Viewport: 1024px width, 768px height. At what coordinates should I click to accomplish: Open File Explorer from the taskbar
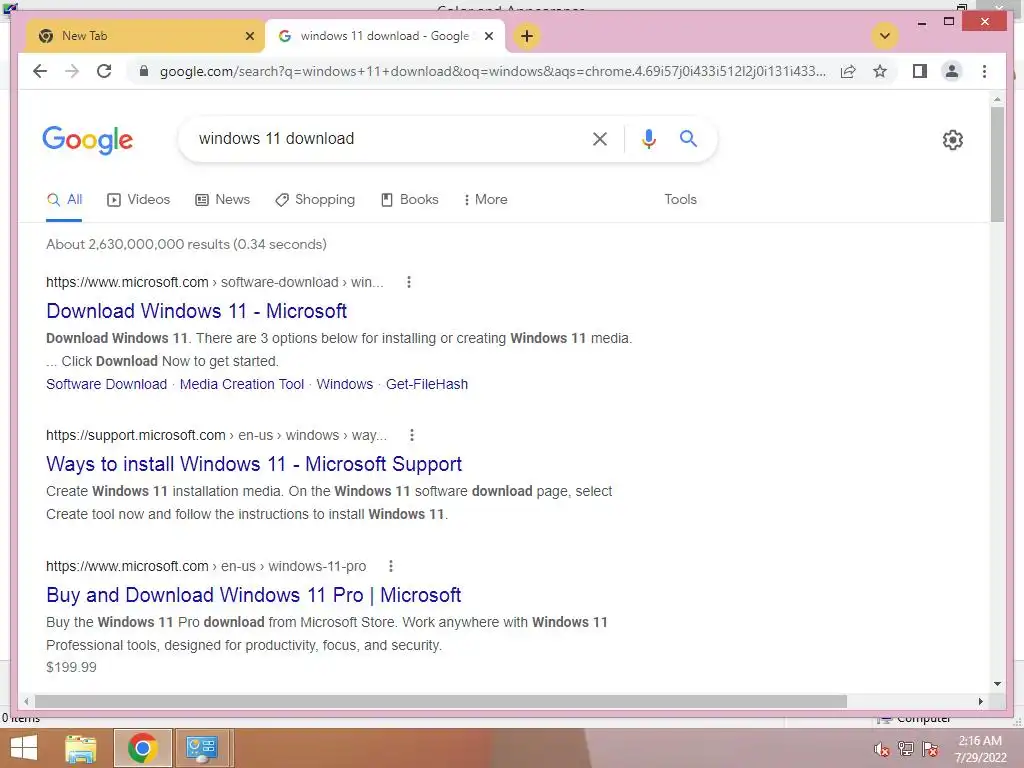(81, 748)
